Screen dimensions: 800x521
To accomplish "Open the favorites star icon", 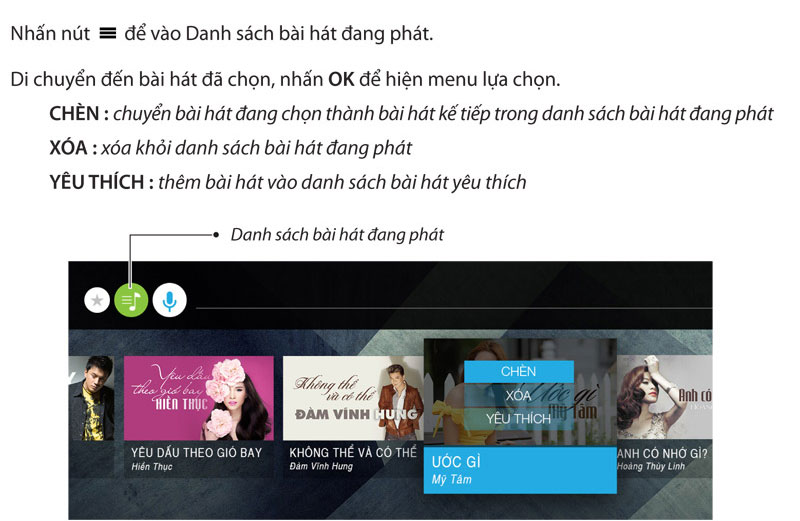I will point(97,301).
